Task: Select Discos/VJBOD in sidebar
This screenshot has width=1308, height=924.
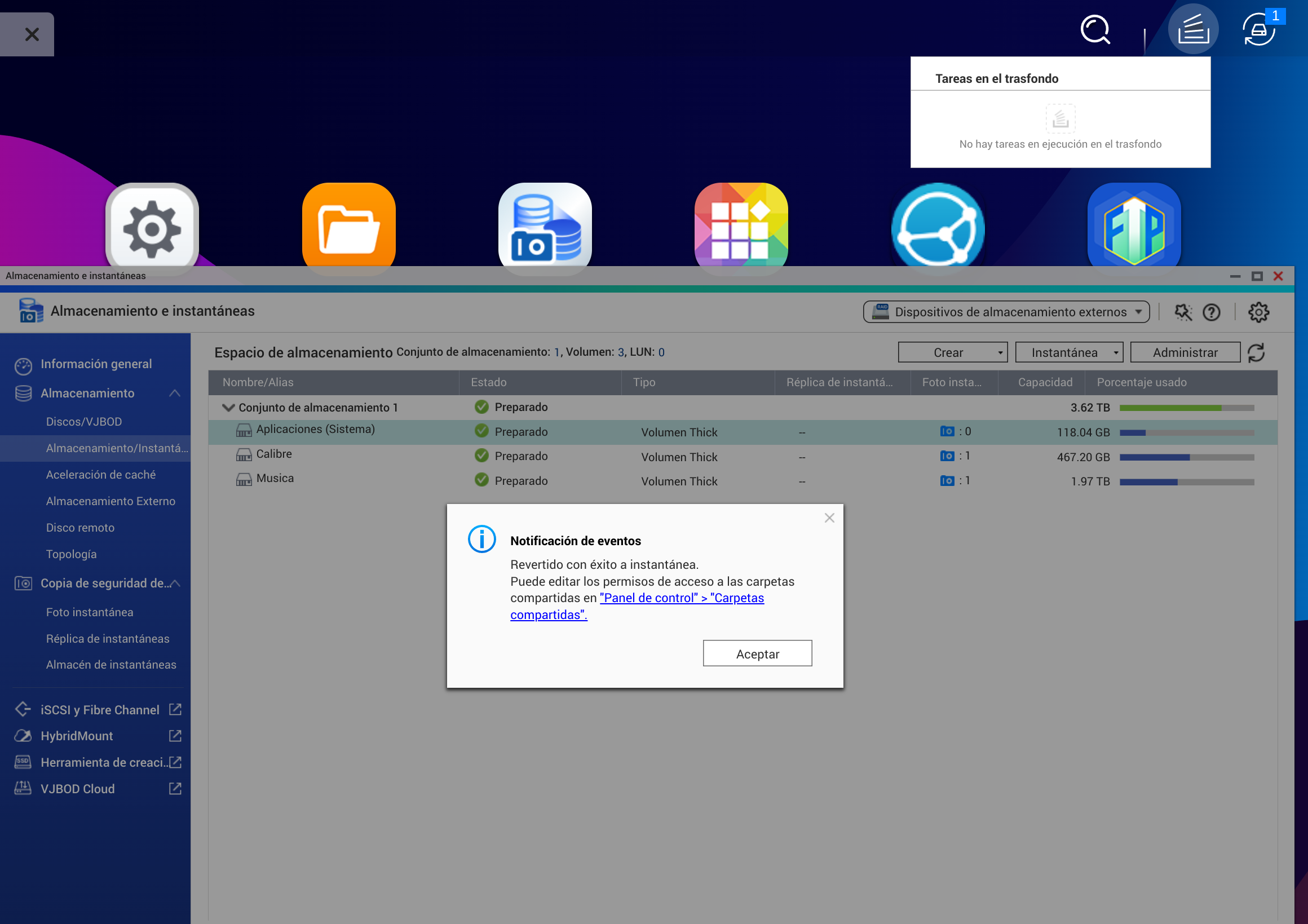Action: [84, 422]
